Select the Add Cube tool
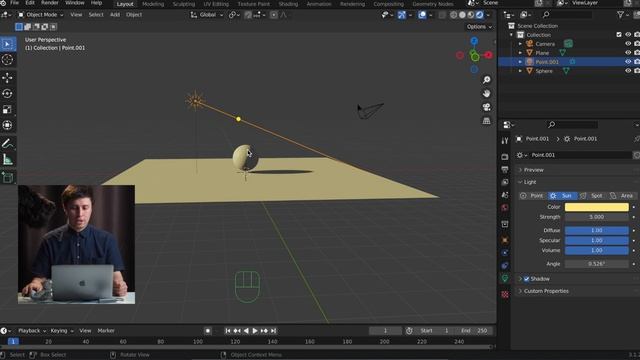The height and width of the screenshot is (360, 640). tap(7, 177)
